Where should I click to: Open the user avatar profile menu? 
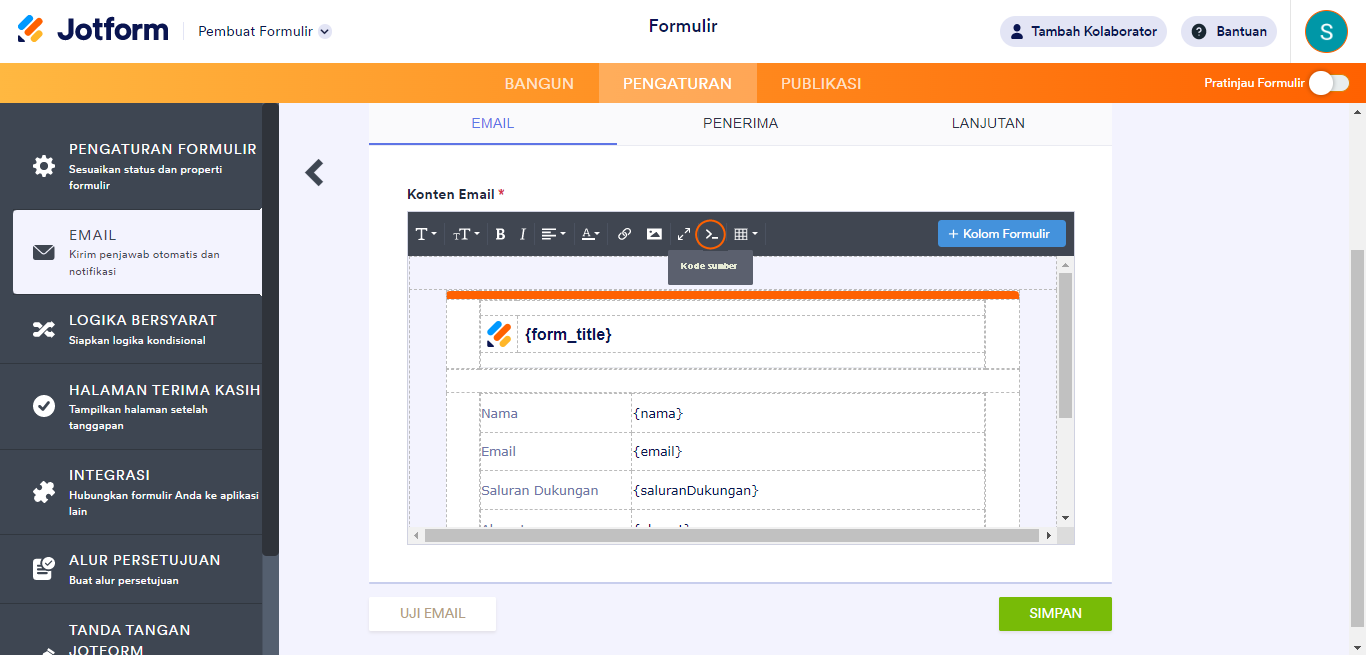pyautogui.click(x=1326, y=31)
